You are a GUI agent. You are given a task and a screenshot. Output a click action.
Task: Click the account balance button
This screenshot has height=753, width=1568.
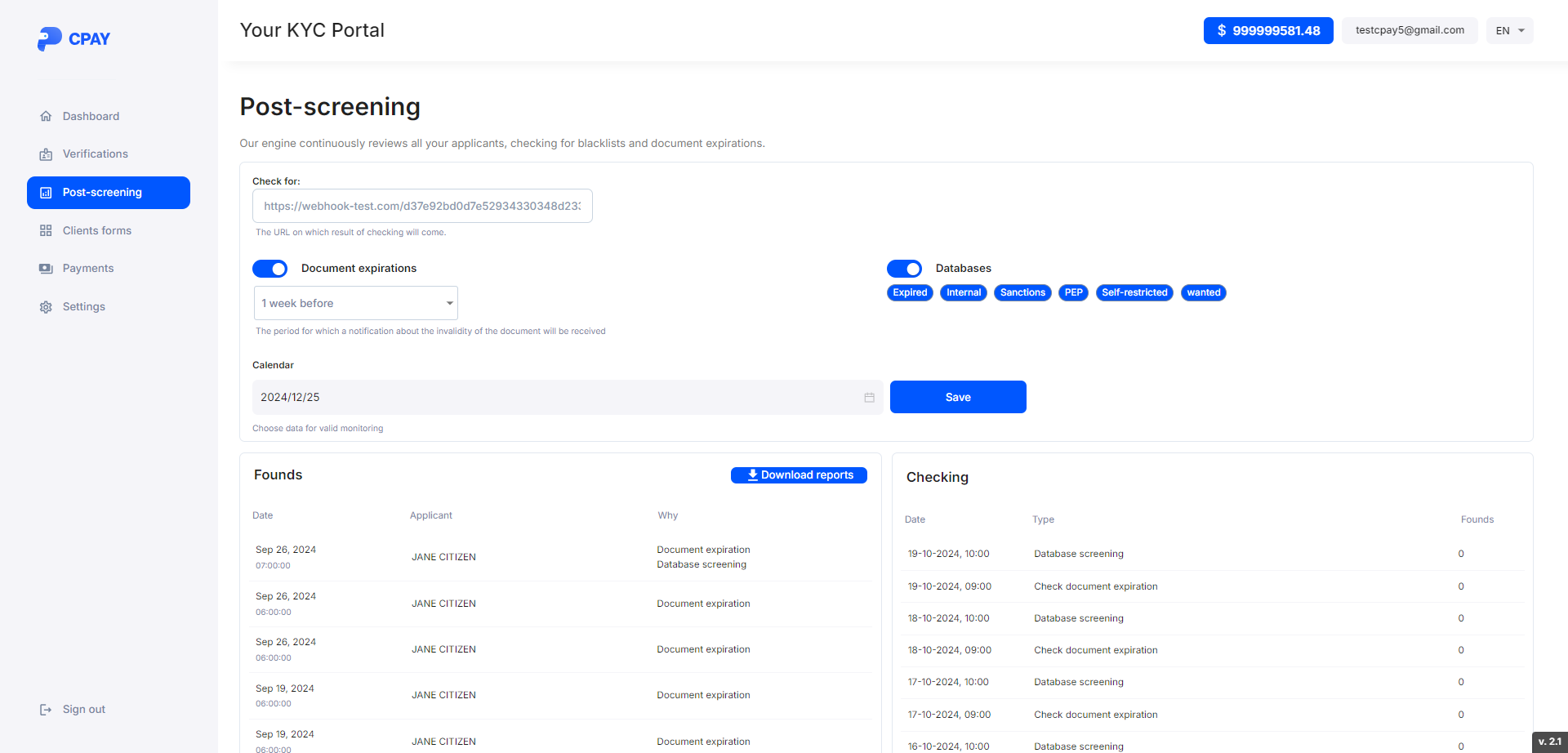1267,31
